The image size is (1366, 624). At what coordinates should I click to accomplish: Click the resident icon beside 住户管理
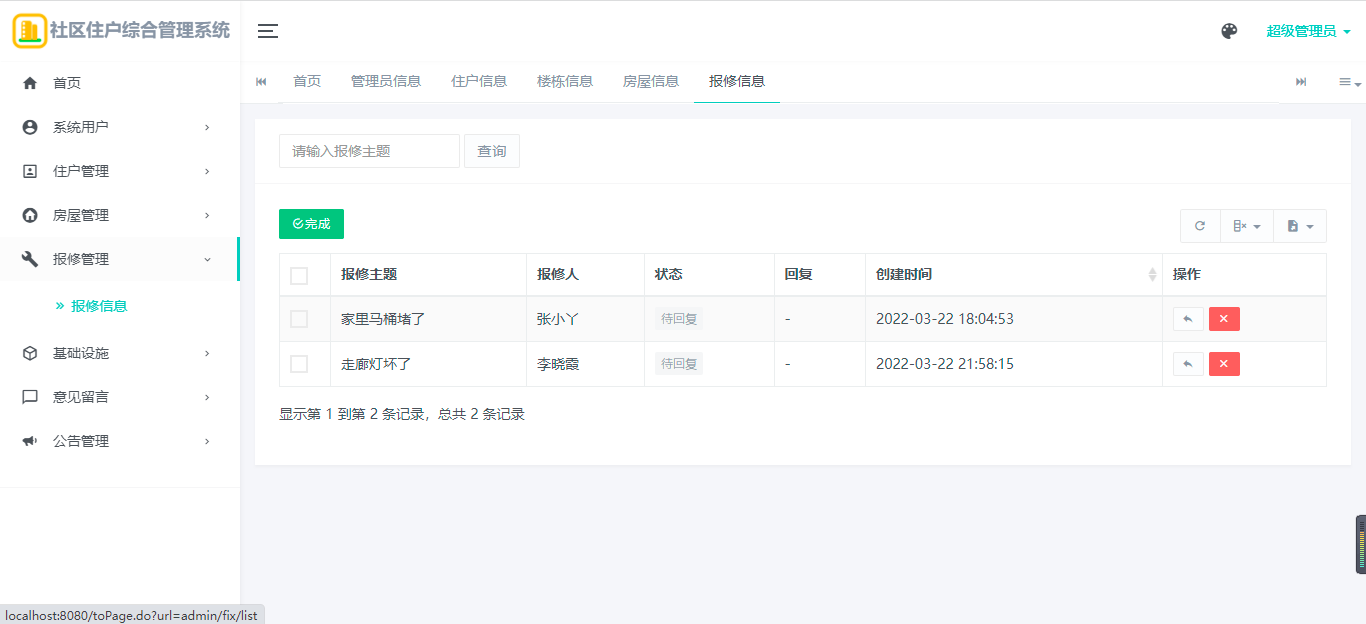coord(30,171)
